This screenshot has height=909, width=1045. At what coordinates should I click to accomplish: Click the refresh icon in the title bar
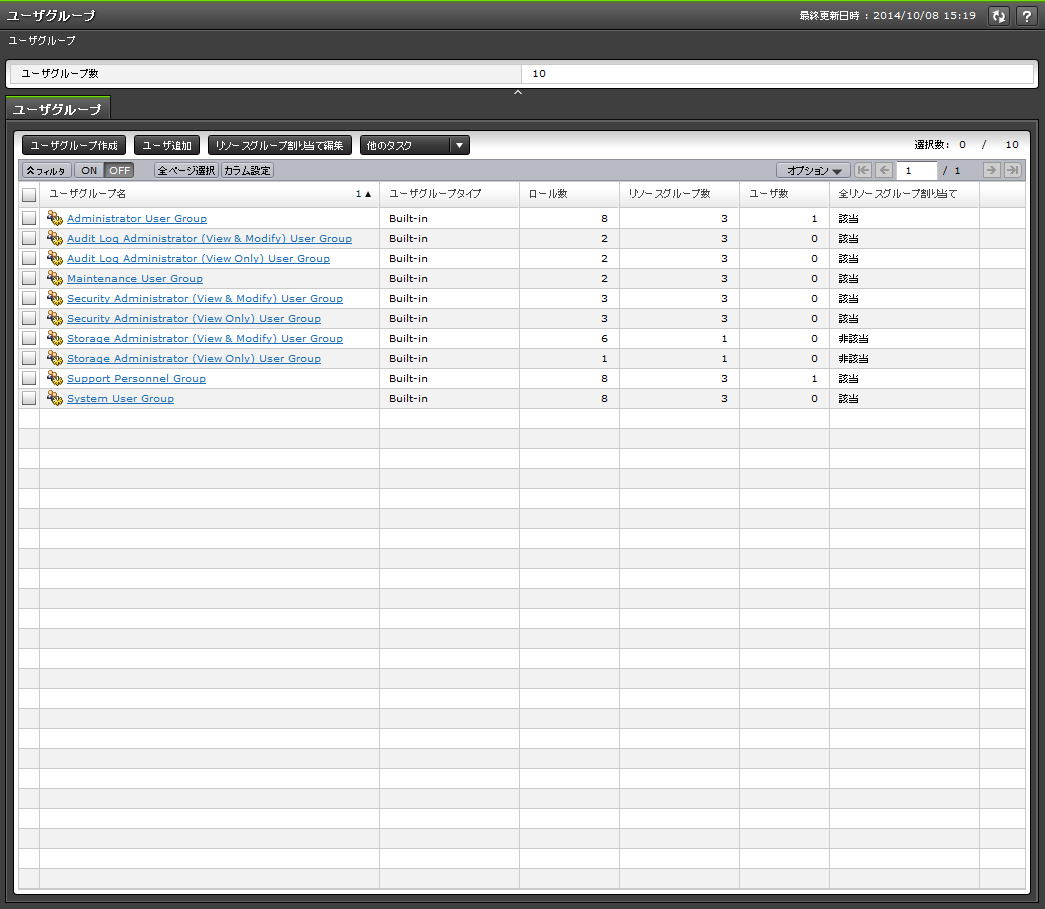click(x=998, y=16)
